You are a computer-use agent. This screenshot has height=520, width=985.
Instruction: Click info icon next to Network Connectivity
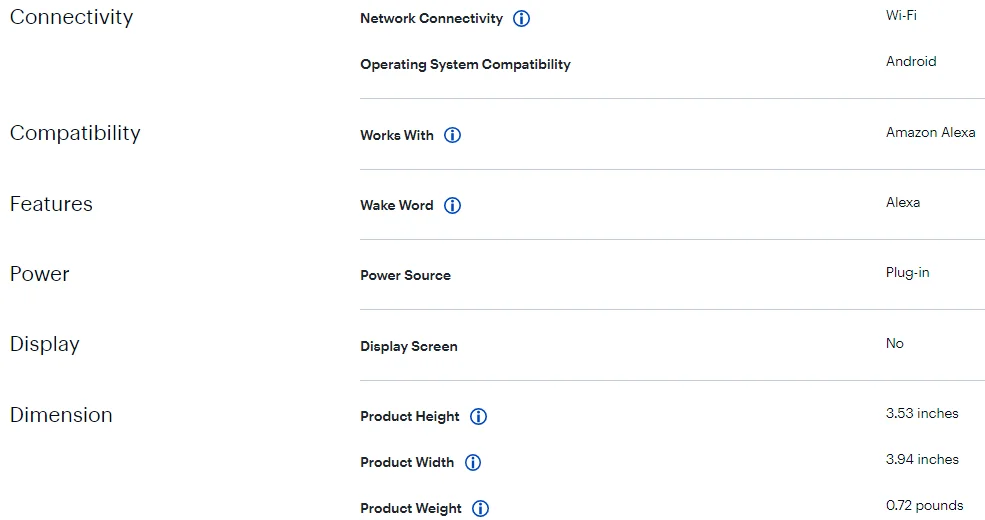point(521,19)
